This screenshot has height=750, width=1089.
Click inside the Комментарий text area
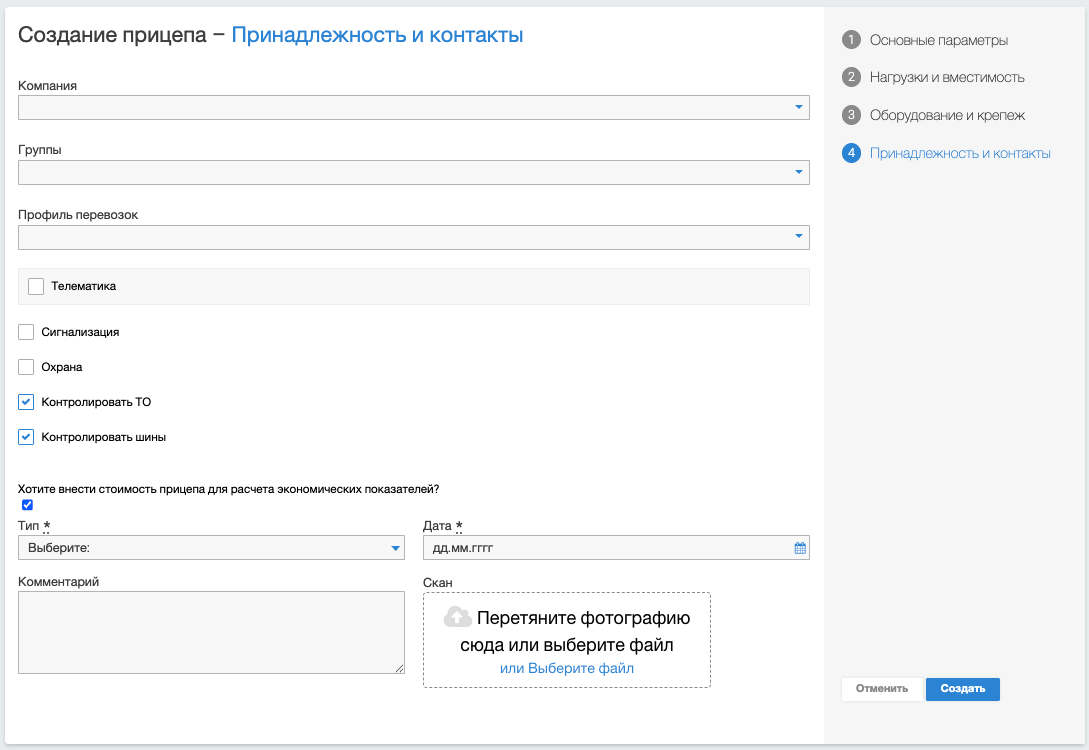click(211, 632)
